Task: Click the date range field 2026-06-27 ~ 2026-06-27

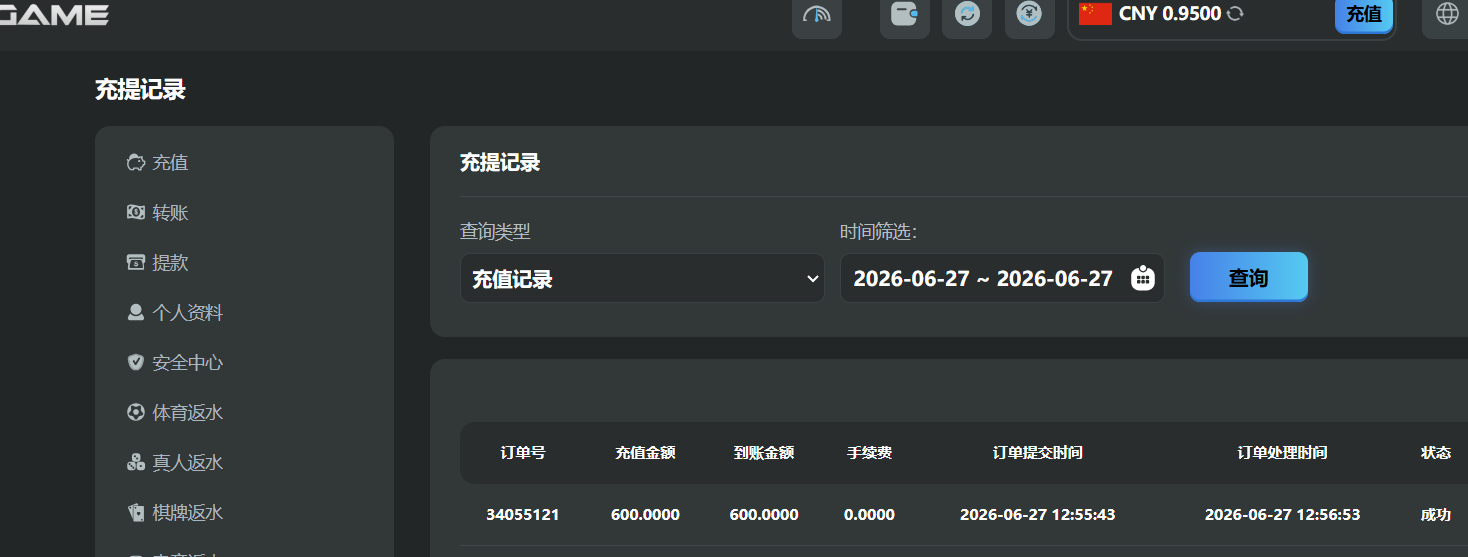Action: pyautogui.click(x=1002, y=278)
